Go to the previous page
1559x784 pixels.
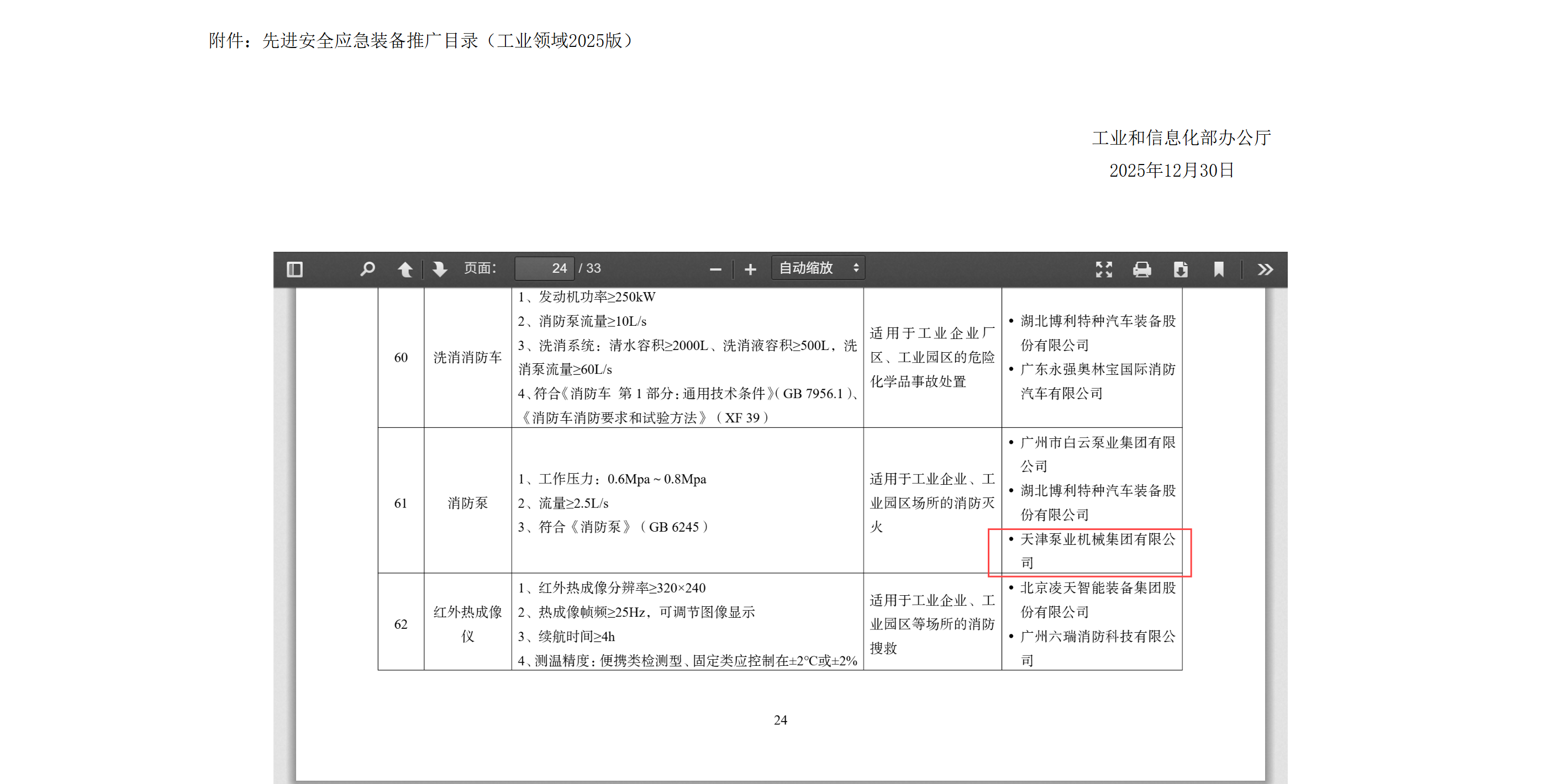click(405, 270)
